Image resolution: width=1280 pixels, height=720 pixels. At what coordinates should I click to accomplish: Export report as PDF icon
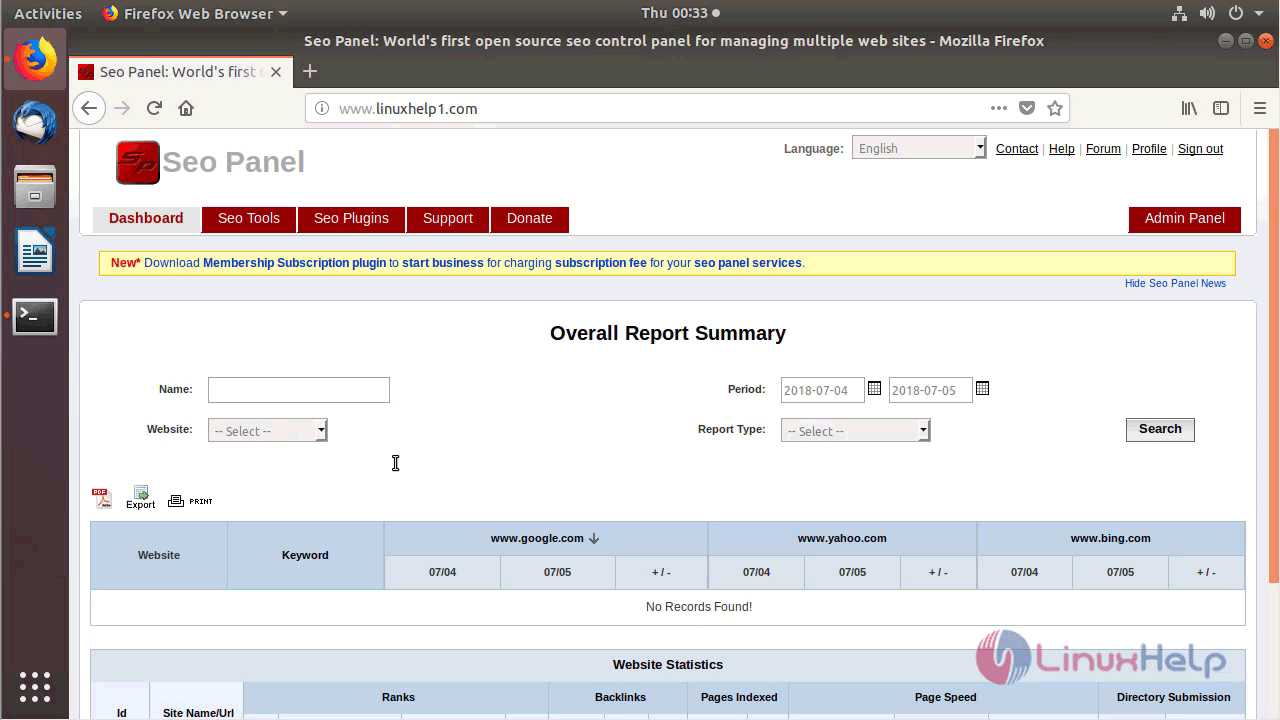(101, 498)
